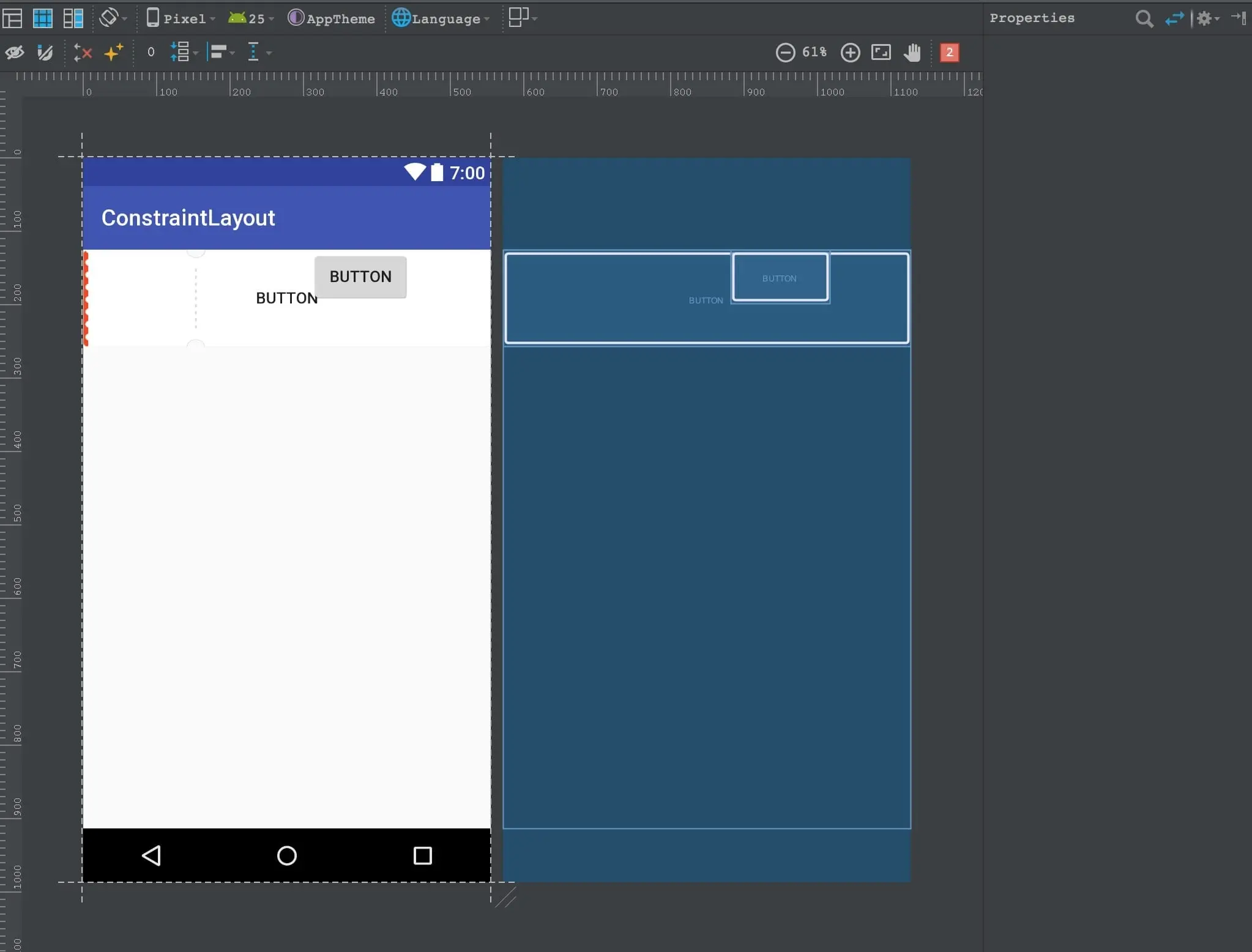Select the raised BUTTON in design preview
Viewport: 1252px width, 952px height.
coord(360,277)
